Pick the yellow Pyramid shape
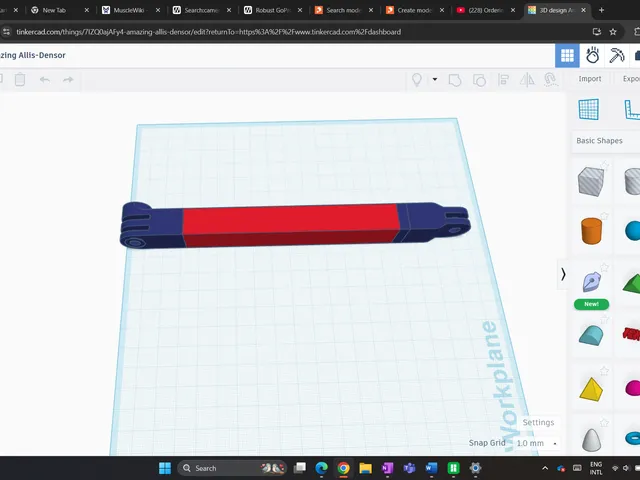 tap(591, 389)
